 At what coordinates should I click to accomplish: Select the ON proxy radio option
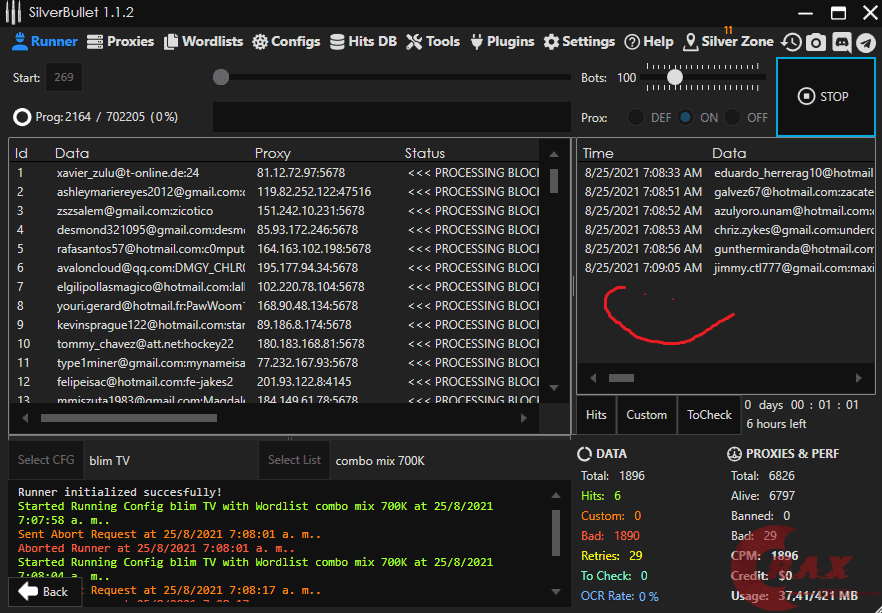pyautogui.click(x=685, y=117)
